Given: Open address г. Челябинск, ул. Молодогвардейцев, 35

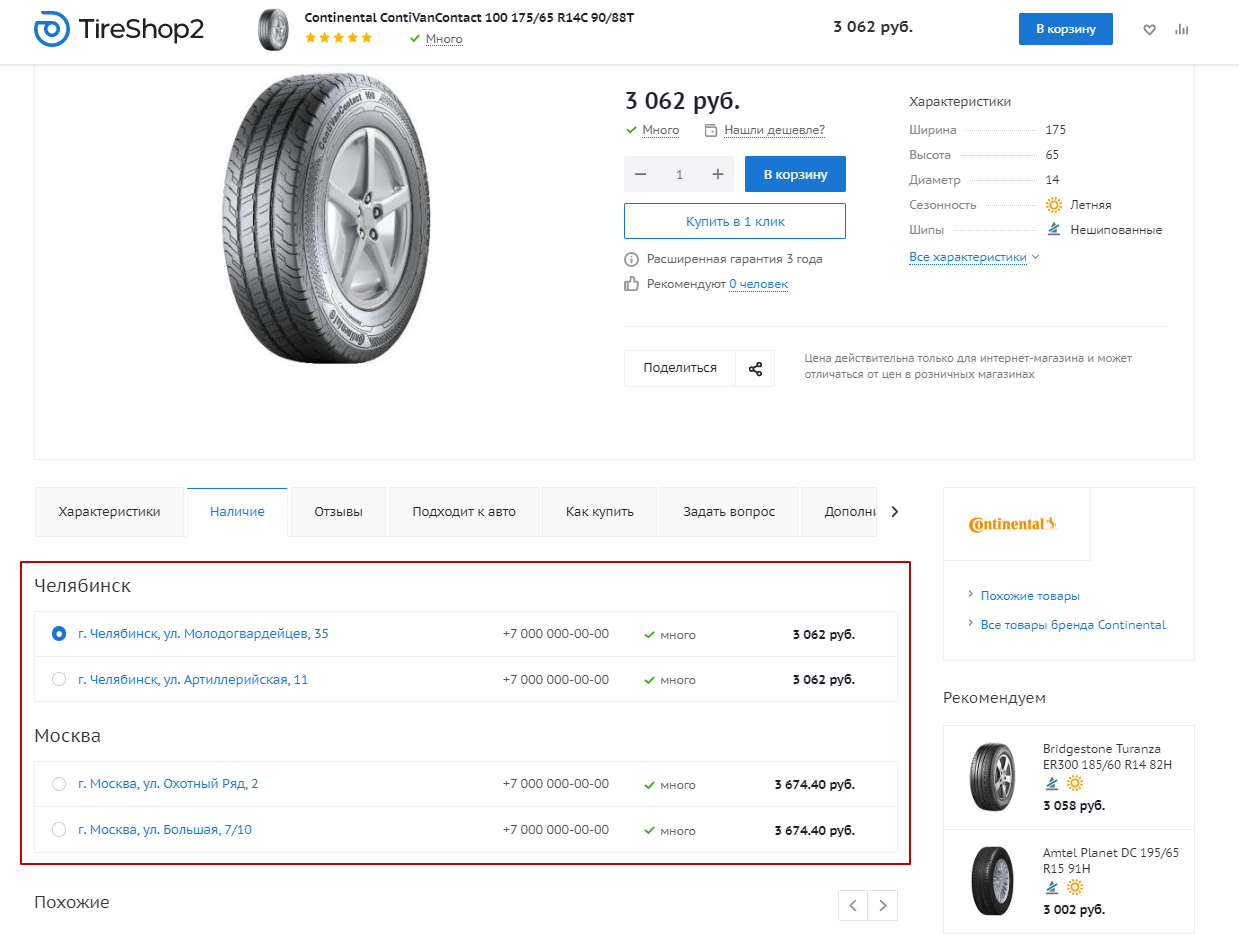Looking at the screenshot, I should coord(203,634).
